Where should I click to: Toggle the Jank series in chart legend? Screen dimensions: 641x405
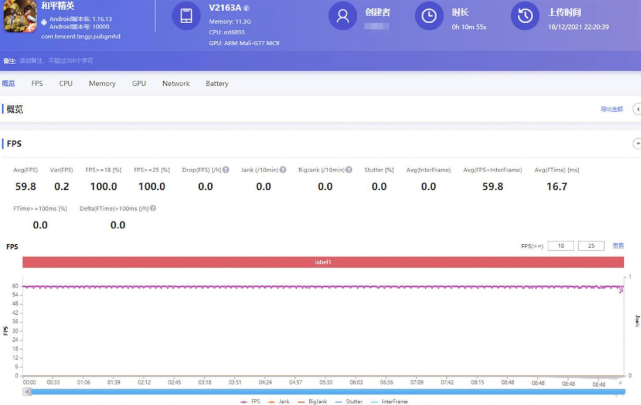click(x=284, y=401)
